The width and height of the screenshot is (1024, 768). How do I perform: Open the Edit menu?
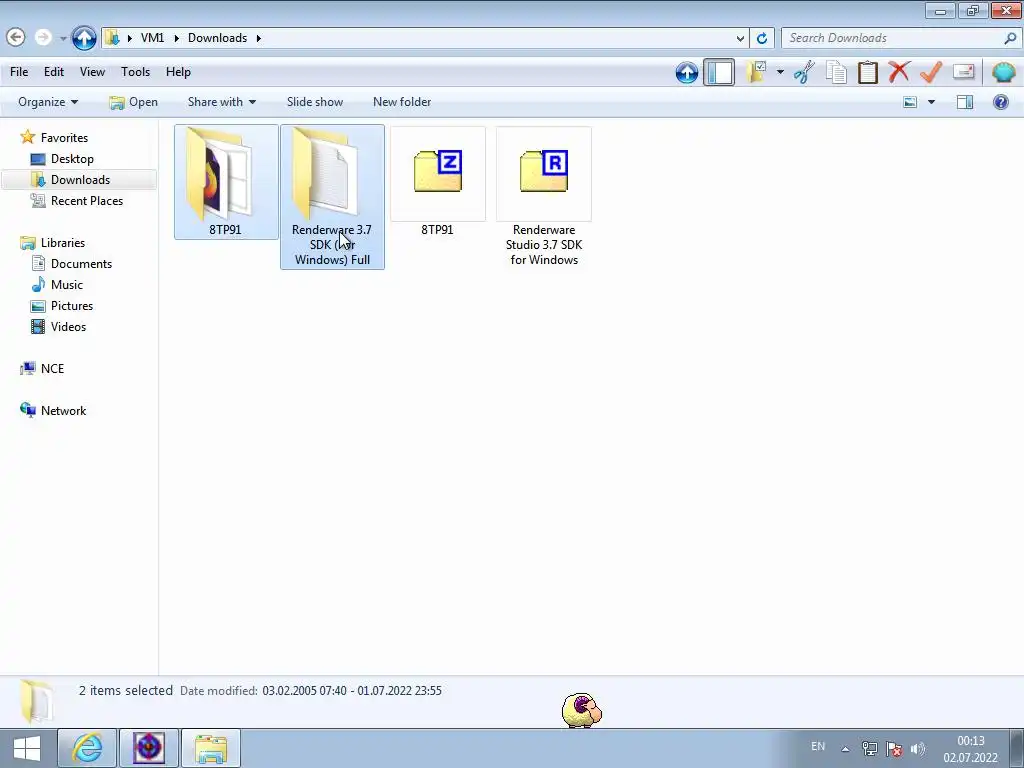click(54, 72)
